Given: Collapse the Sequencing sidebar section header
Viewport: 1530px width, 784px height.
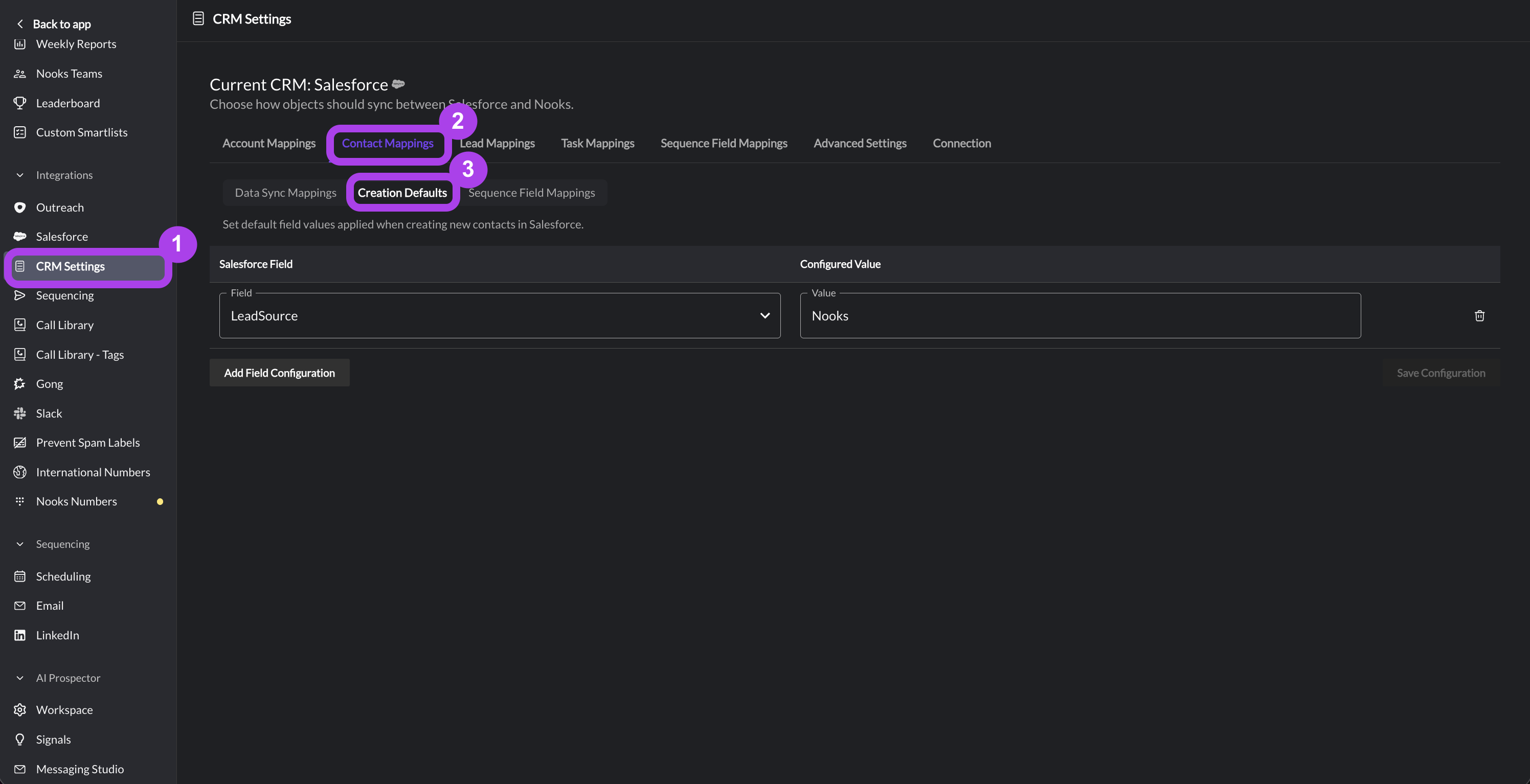Looking at the screenshot, I should (x=19, y=544).
